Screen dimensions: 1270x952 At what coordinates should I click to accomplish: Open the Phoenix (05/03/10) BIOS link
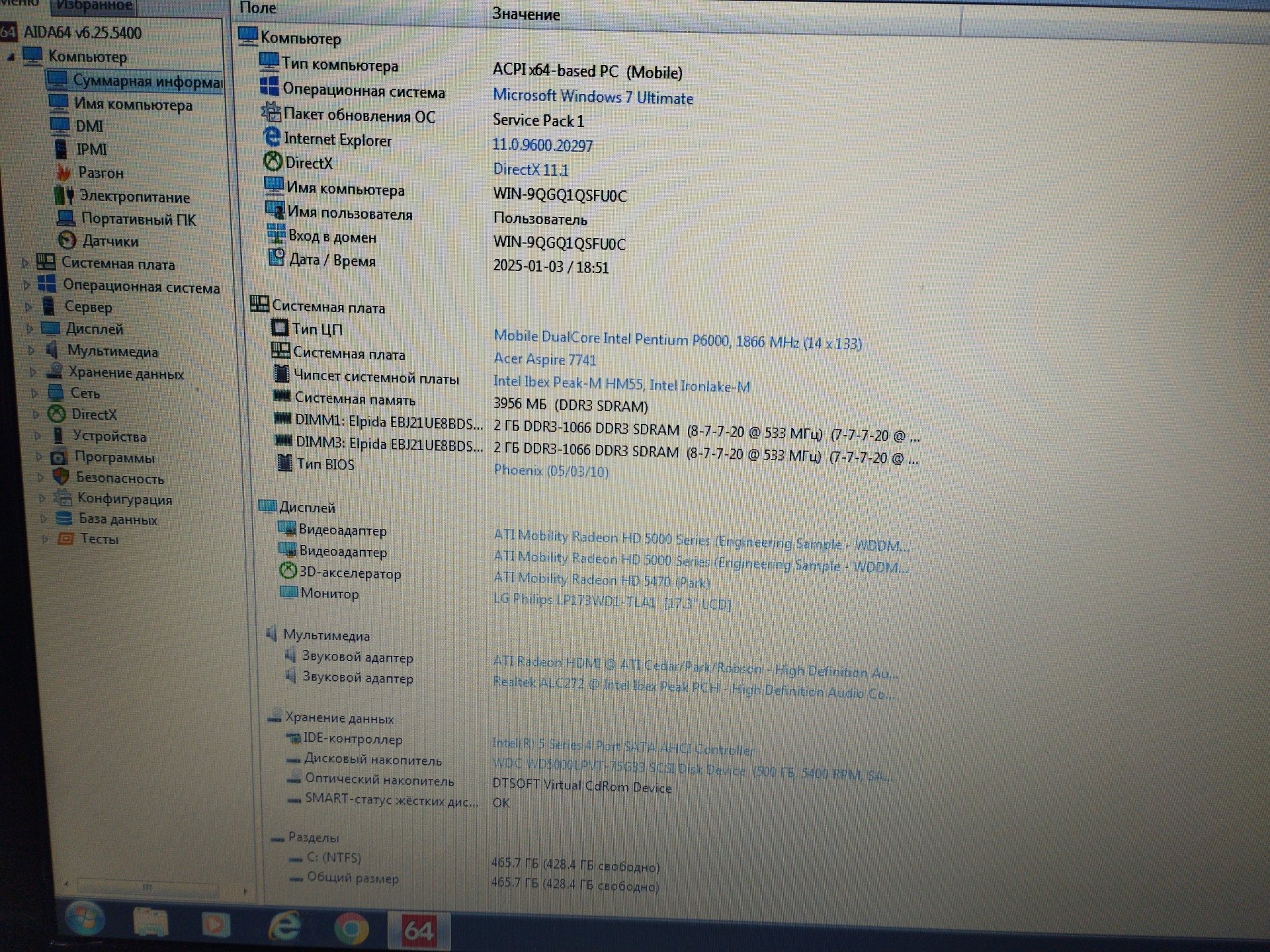click(551, 470)
